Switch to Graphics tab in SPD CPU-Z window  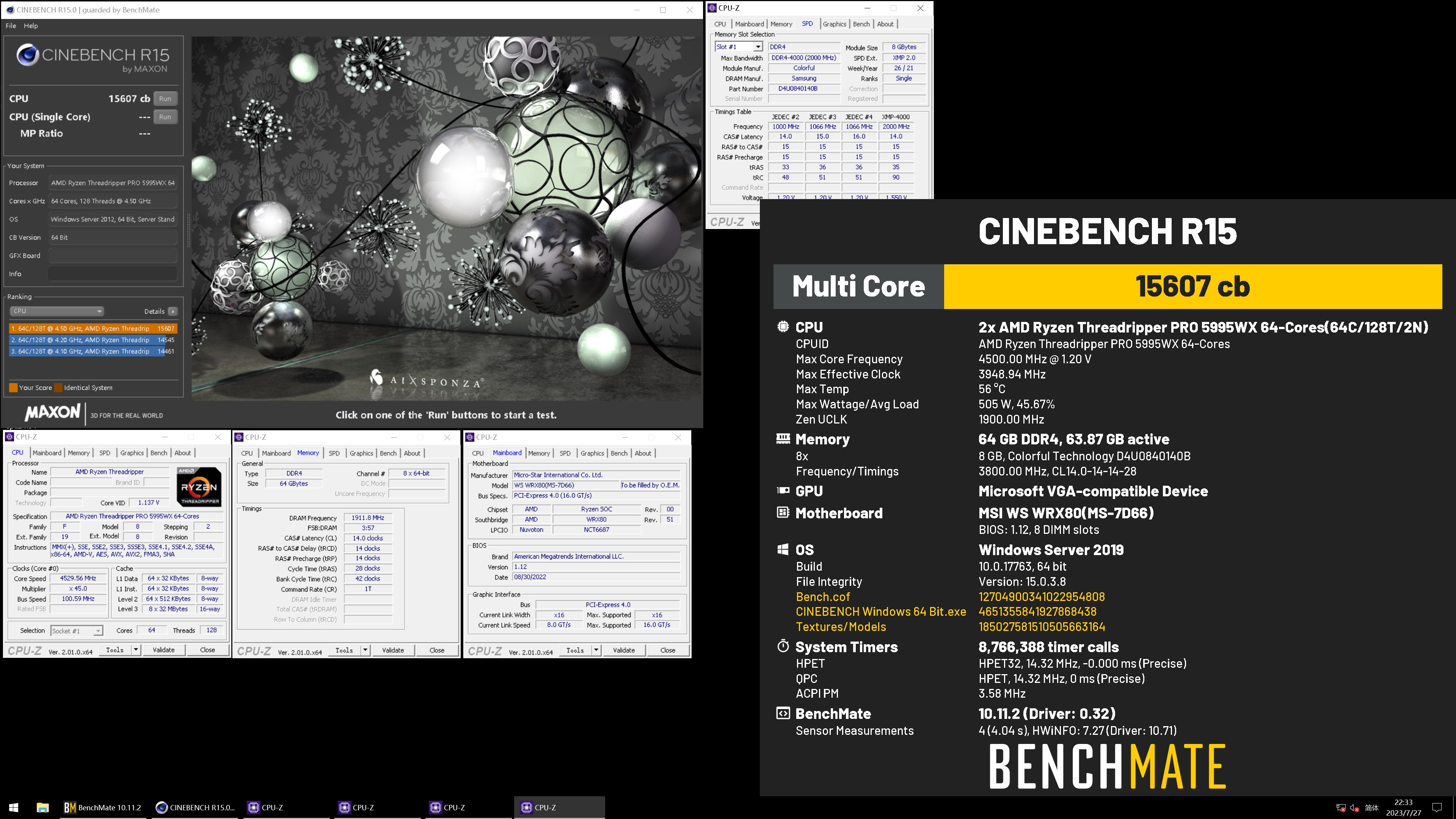click(834, 24)
